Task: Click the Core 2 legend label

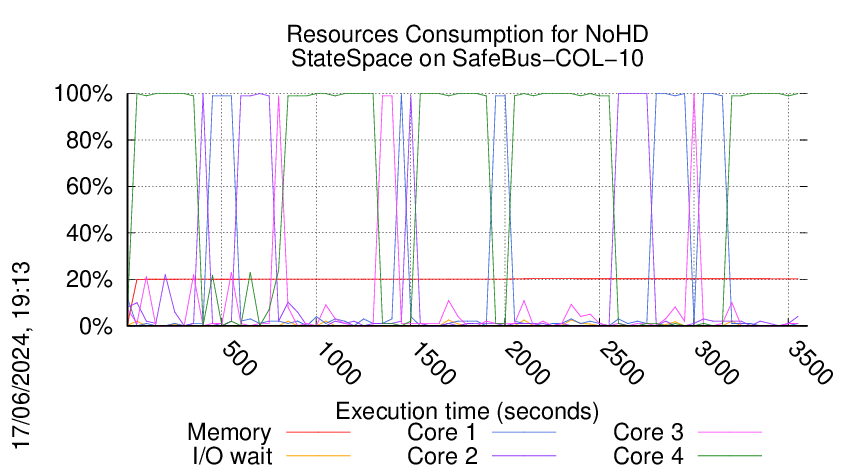Action: click(442, 456)
